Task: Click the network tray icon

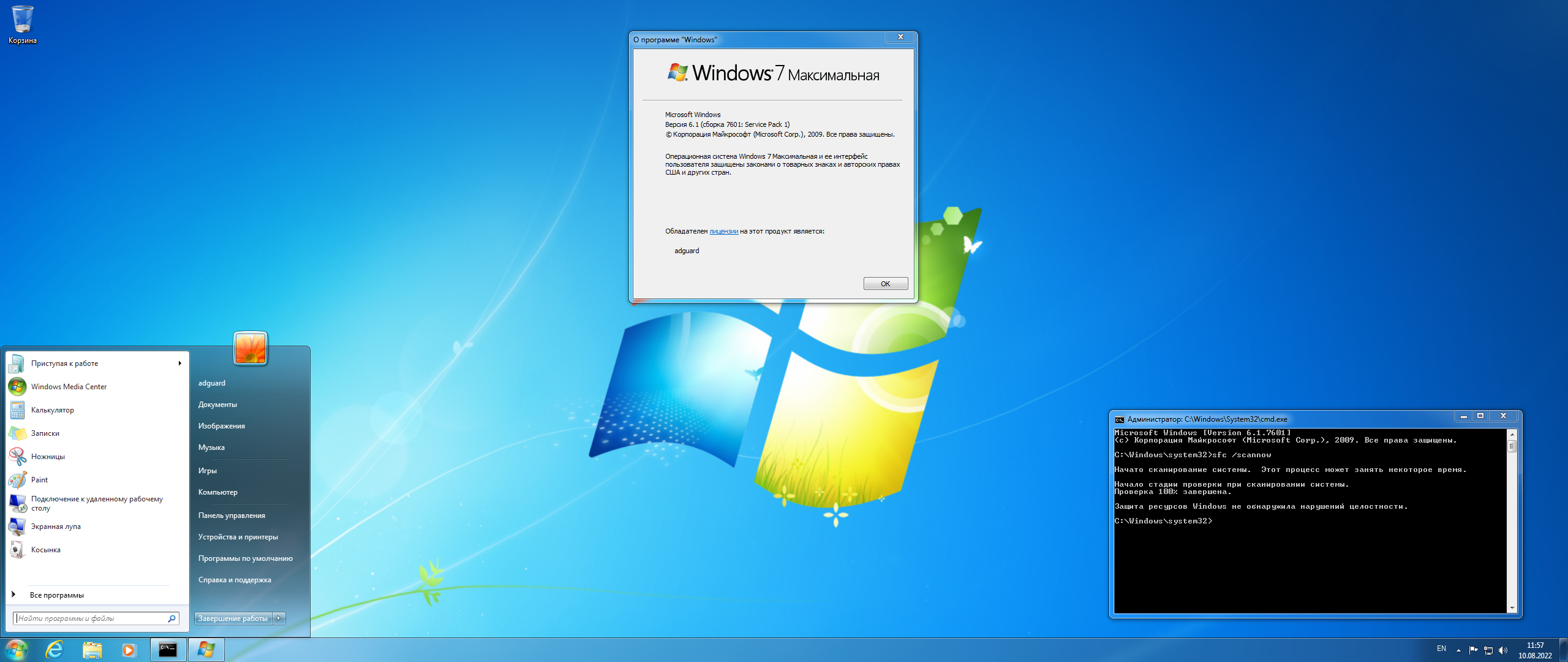Action: [1488, 650]
